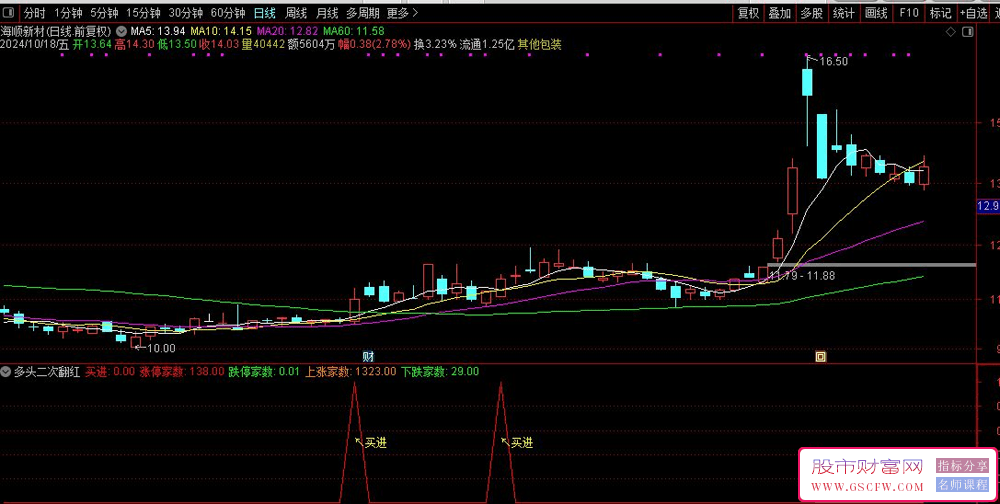This screenshot has height=504, width=1000.
Task: Click the volume value 量40442
Action: (x=263, y=45)
